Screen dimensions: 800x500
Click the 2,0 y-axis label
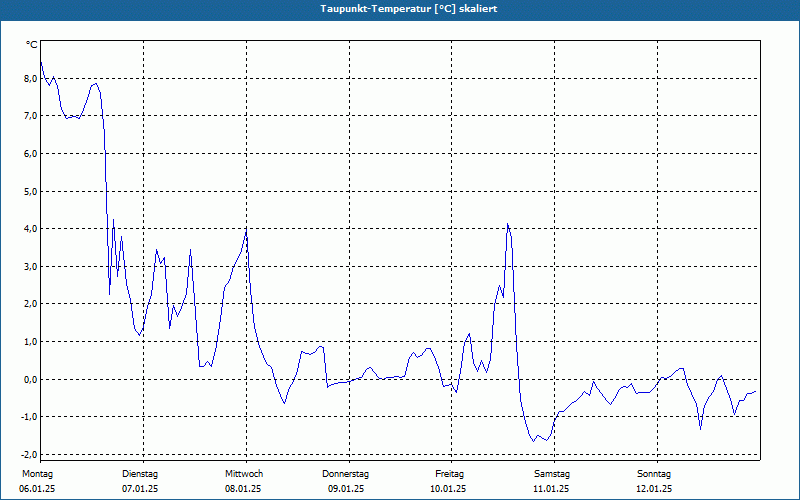(x=31, y=304)
